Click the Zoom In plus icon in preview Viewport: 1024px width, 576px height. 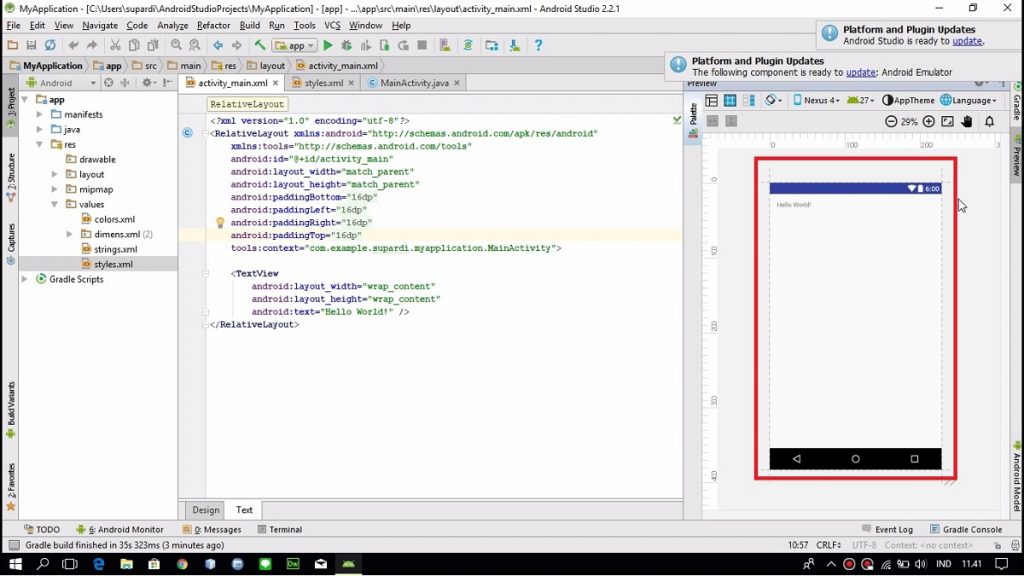[928, 121]
